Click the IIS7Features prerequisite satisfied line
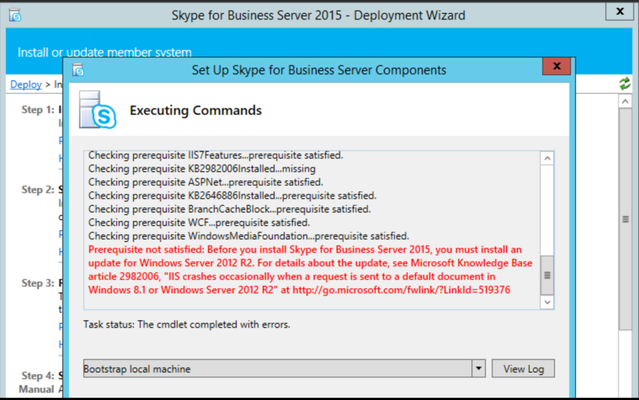 [x=216, y=156]
